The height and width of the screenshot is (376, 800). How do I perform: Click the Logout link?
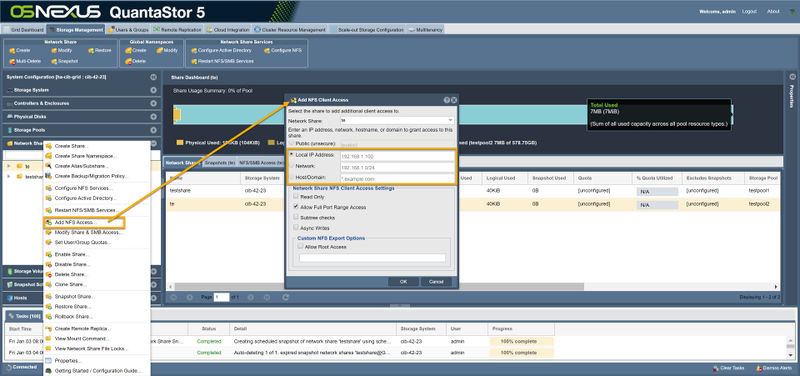(749, 11)
